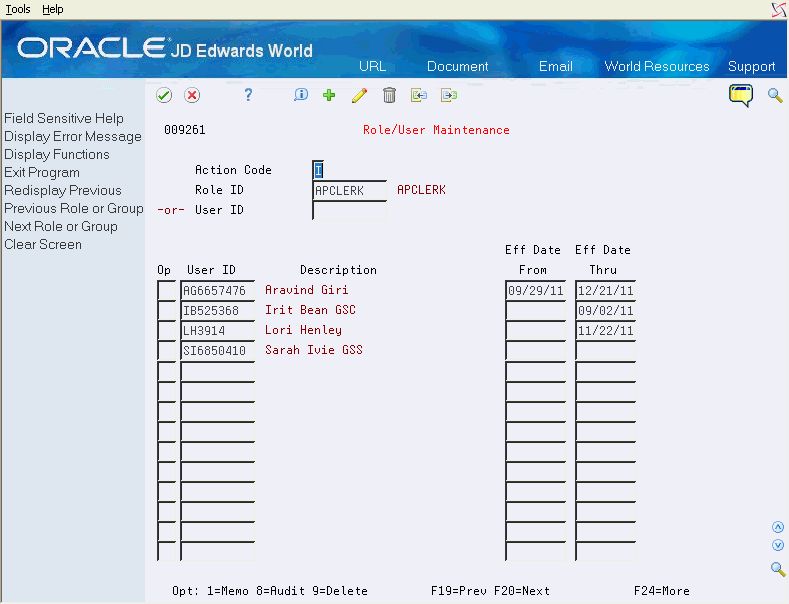
Task: Click the Op field for Aravind Giri
Action: point(167,290)
